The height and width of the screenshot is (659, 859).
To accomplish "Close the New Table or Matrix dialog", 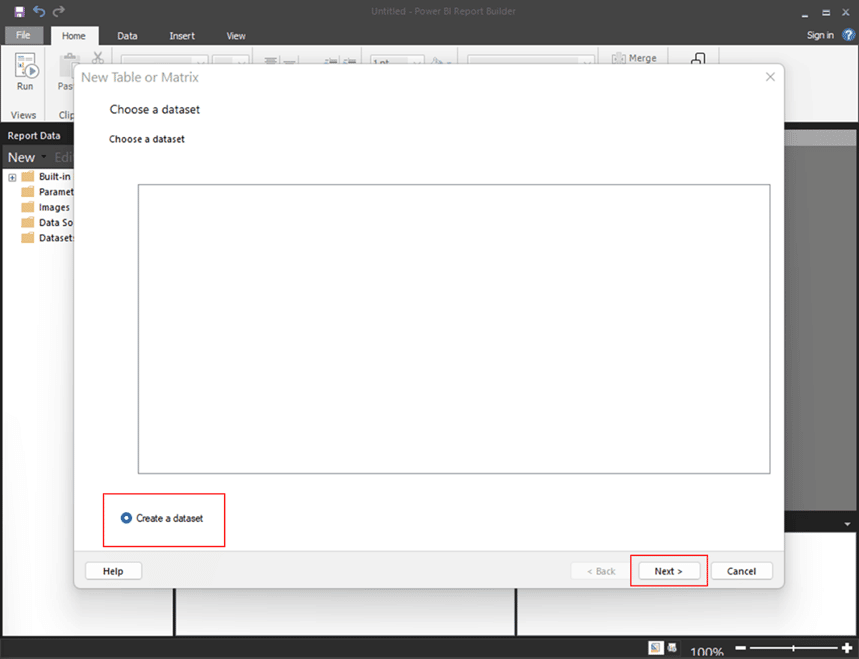I will (770, 77).
